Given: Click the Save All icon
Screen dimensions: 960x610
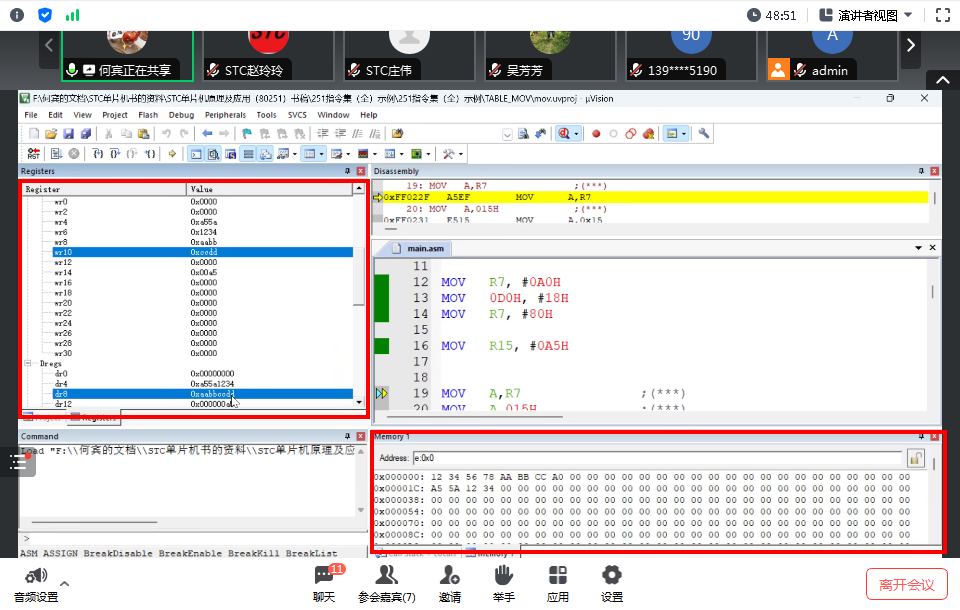Looking at the screenshot, I should click(x=86, y=134).
